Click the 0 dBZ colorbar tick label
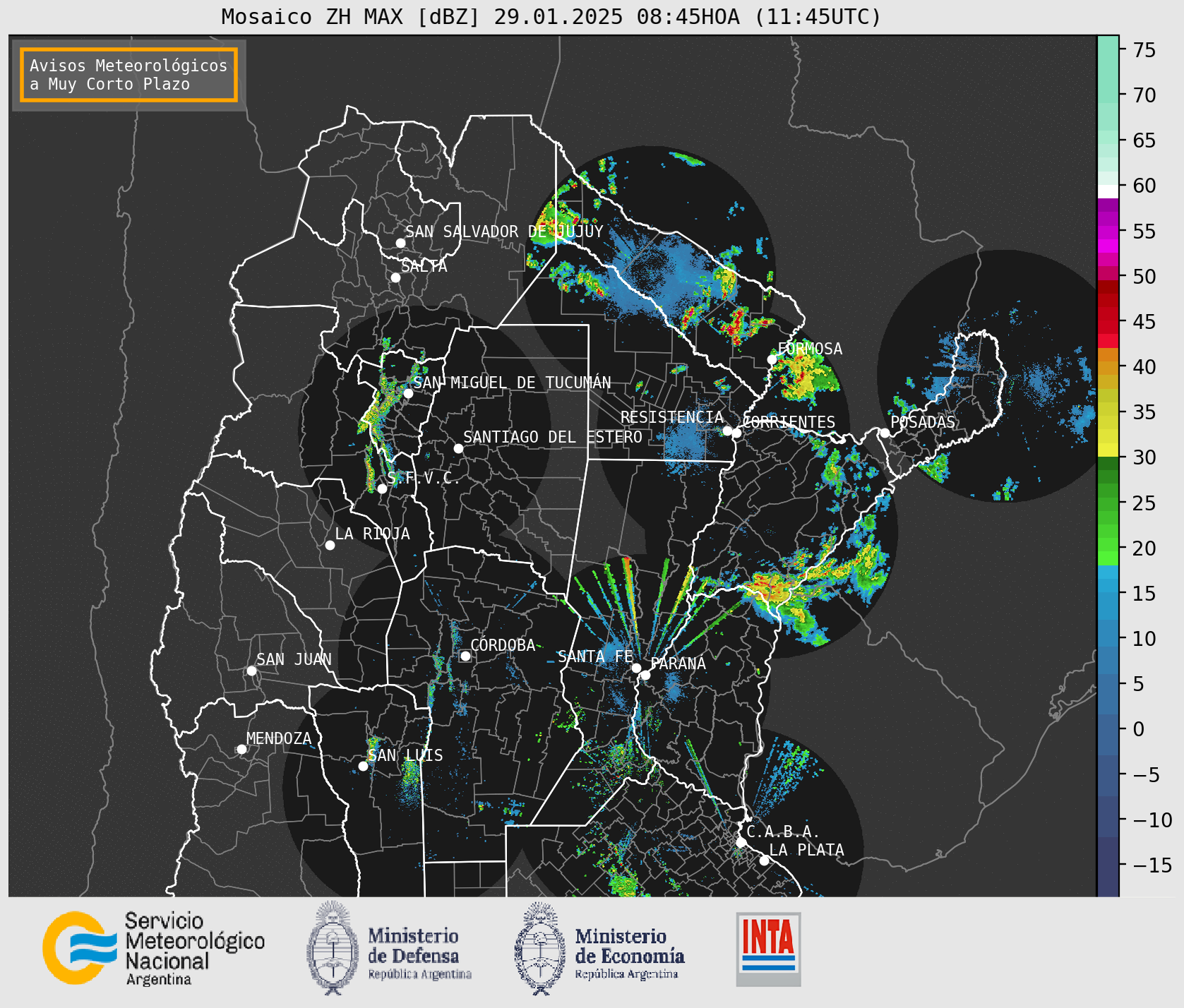The image size is (1184, 1008). click(1138, 729)
